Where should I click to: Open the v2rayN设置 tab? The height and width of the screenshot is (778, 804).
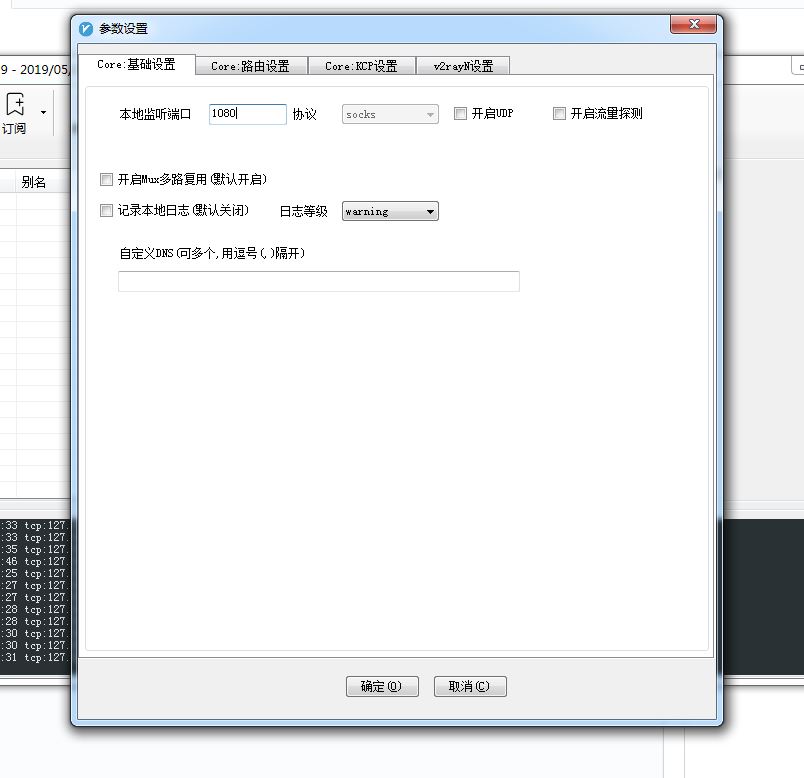(460, 65)
